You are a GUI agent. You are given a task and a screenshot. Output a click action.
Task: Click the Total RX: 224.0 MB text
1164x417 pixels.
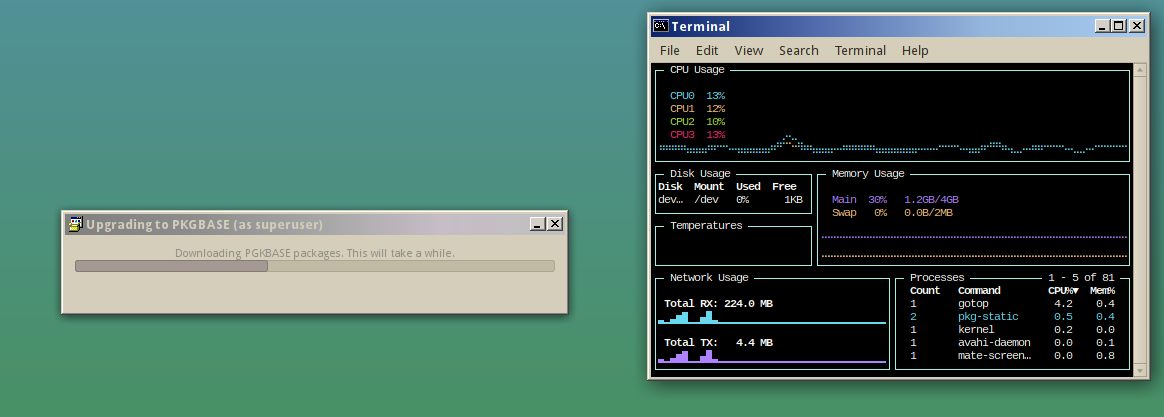[719, 303]
